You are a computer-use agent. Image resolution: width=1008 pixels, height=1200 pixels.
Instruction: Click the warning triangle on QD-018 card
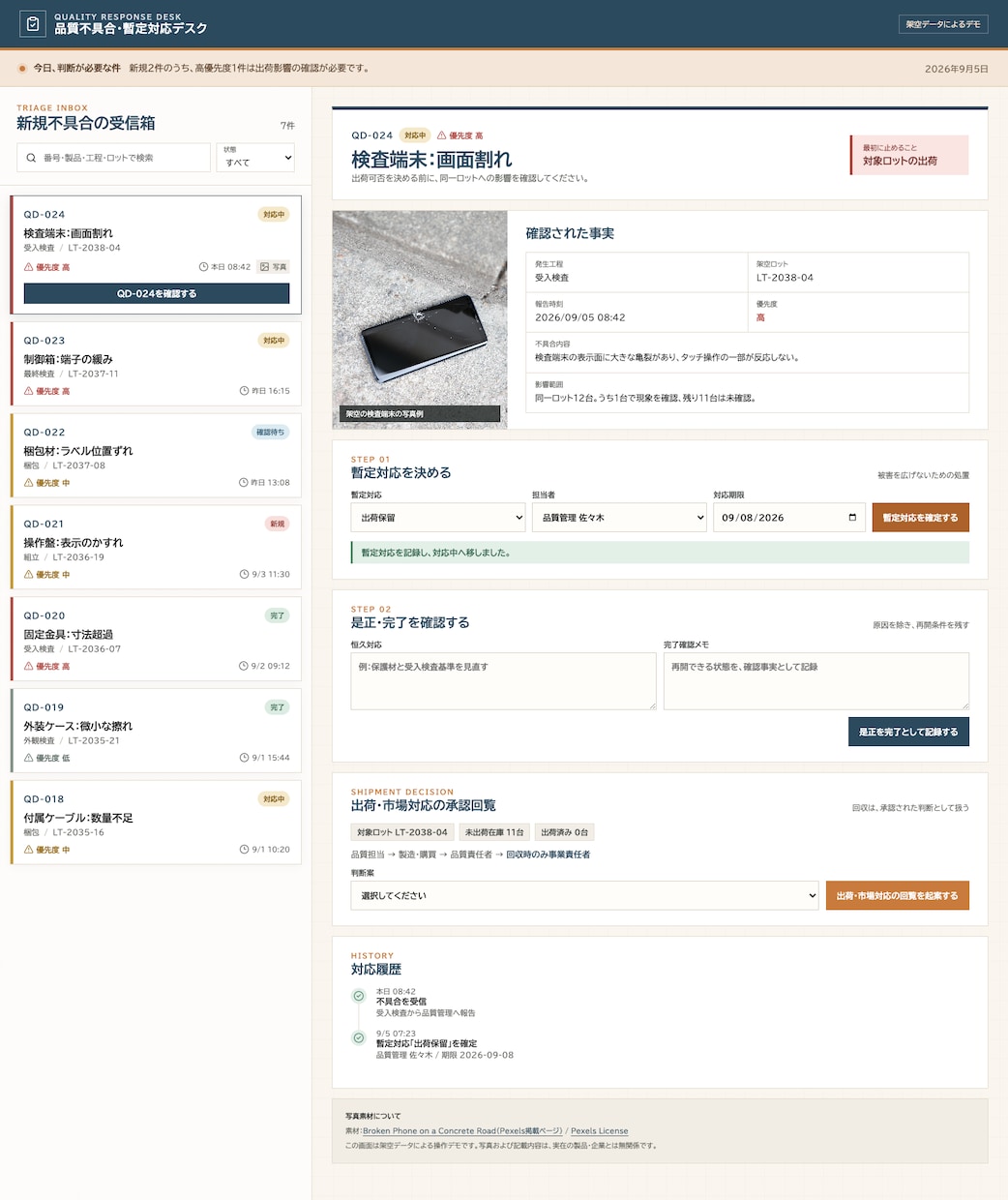(29, 850)
